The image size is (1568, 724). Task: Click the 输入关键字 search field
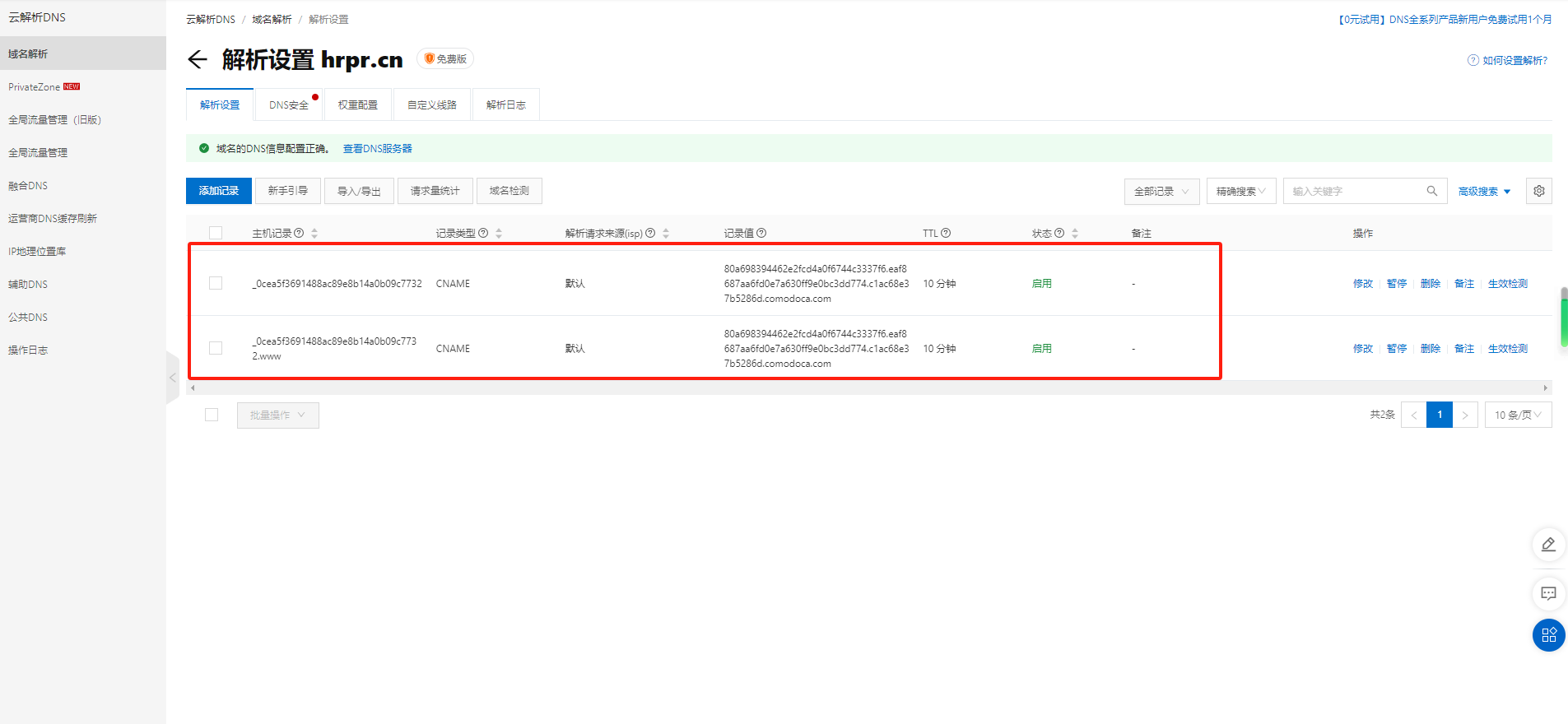point(1354,191)
